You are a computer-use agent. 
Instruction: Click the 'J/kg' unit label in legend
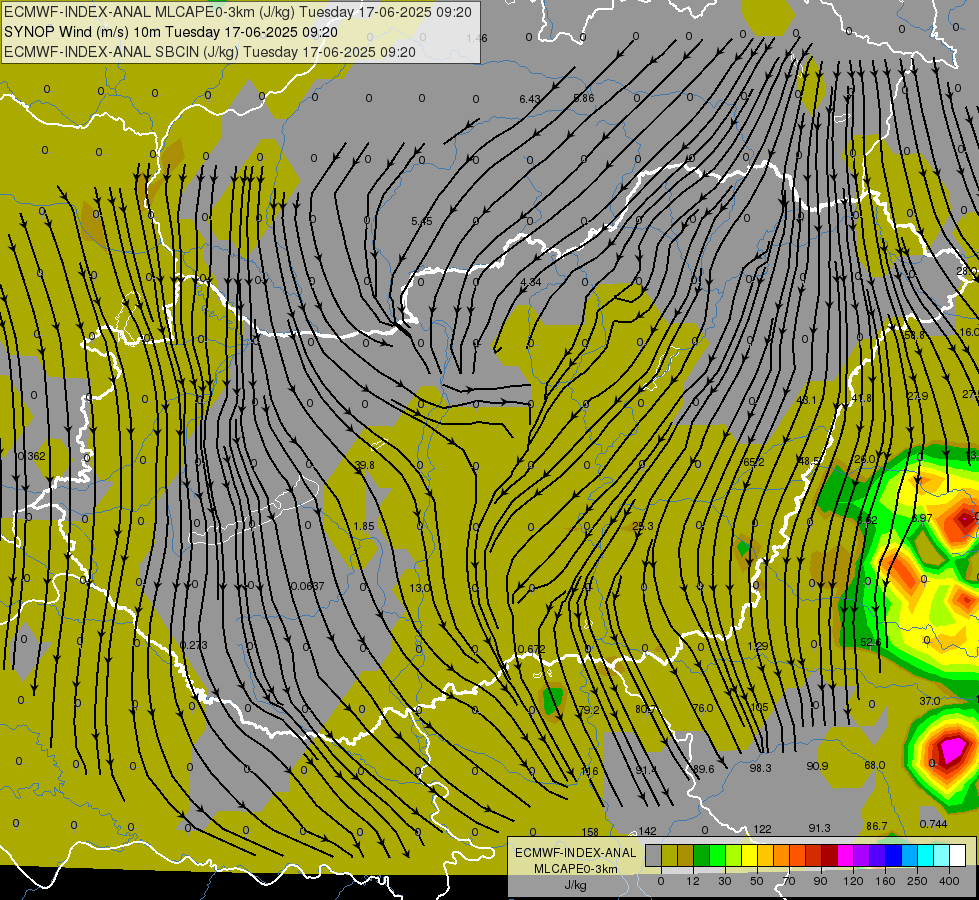click(x=575, y=885)
